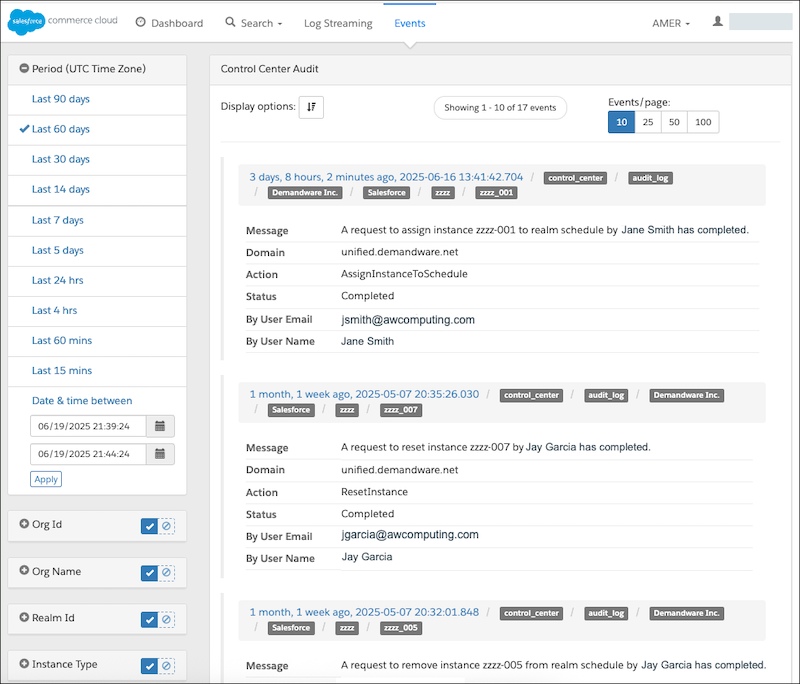
Task: Set events per page to 100
Action: [x=703, y=122]
